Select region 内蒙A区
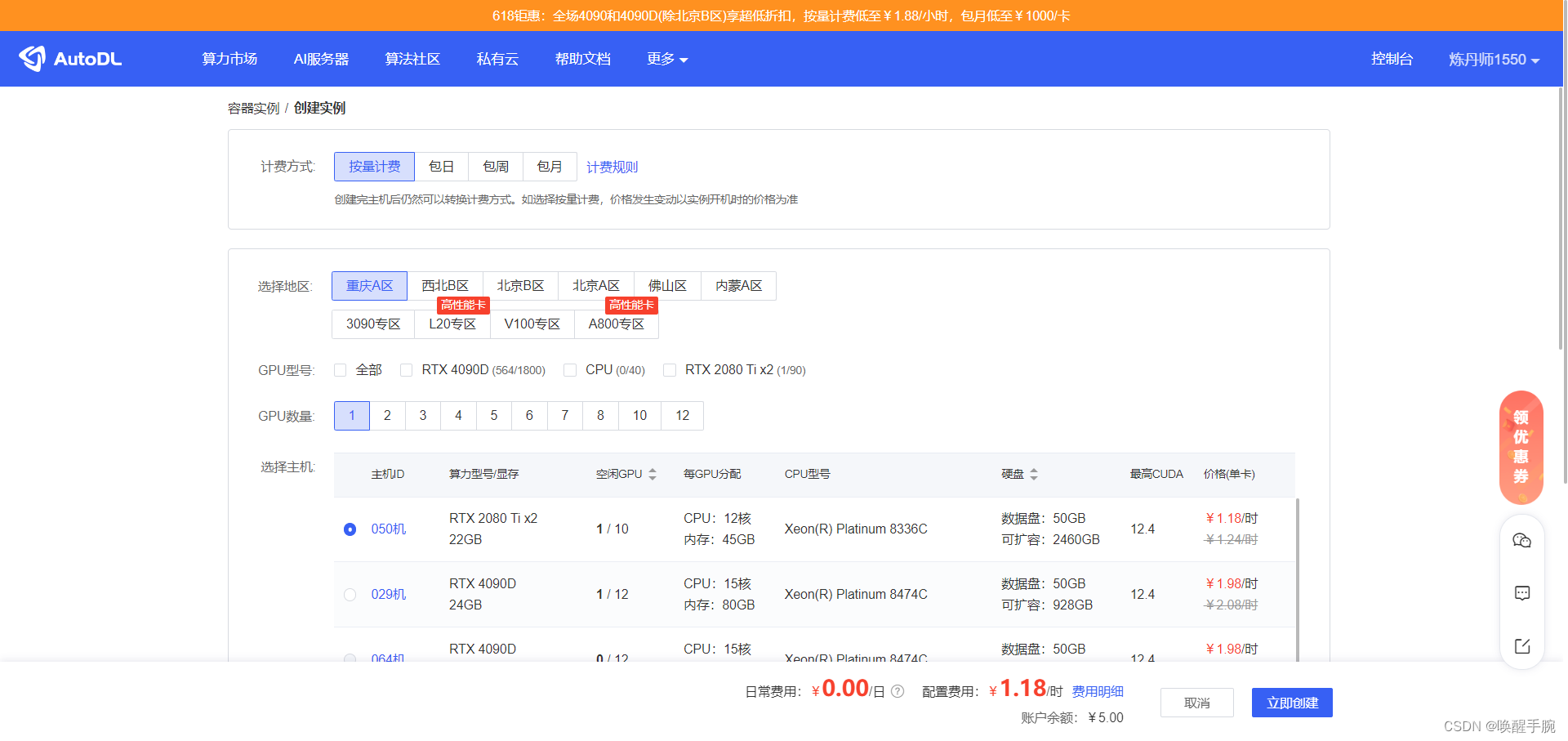The height and width of the screenshot is (741, 1568). (738, 286)
